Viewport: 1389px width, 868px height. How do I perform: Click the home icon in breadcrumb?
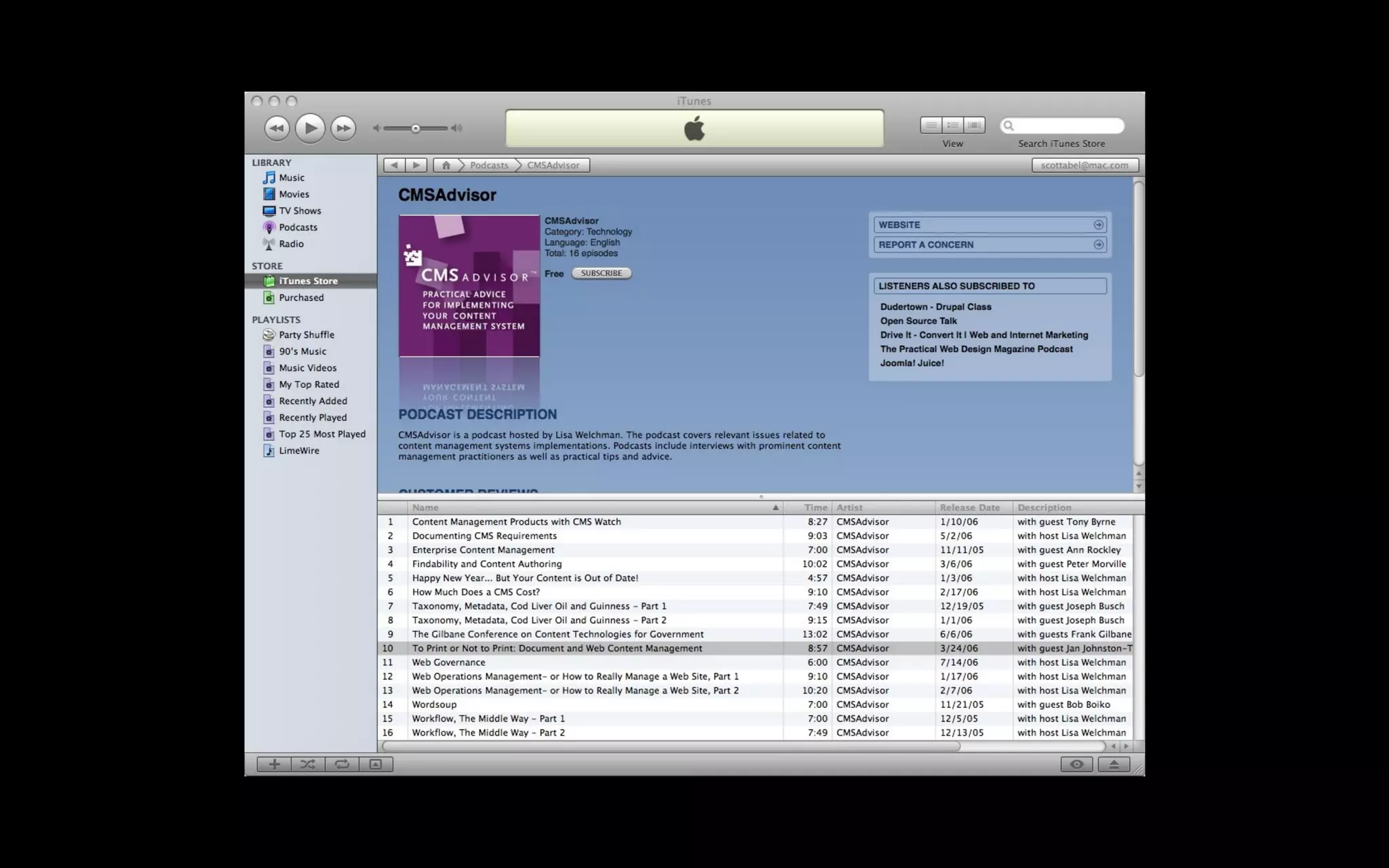446,165
